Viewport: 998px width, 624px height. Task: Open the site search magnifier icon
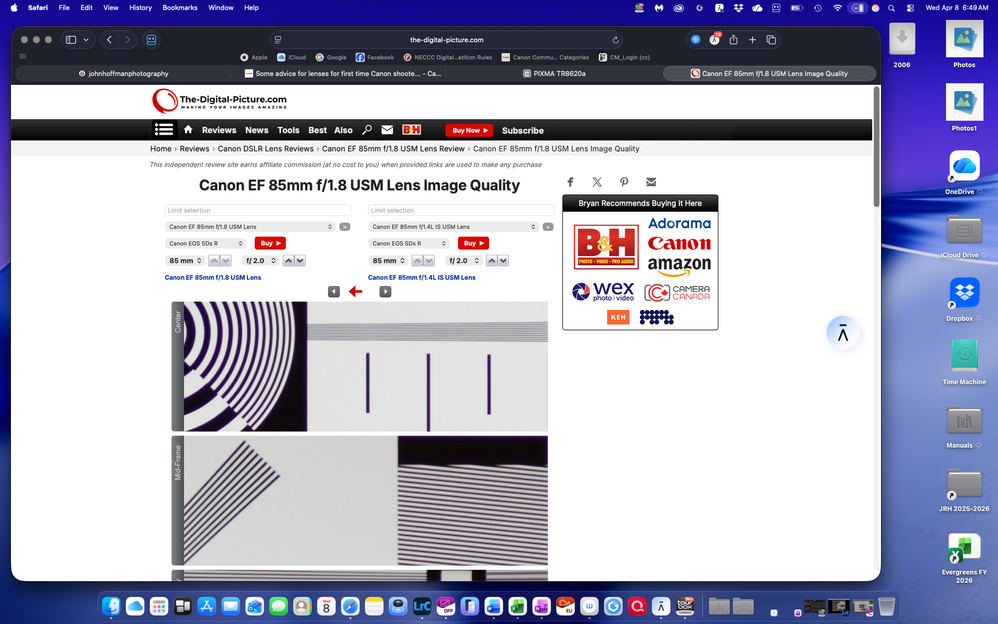click(367, 130)
